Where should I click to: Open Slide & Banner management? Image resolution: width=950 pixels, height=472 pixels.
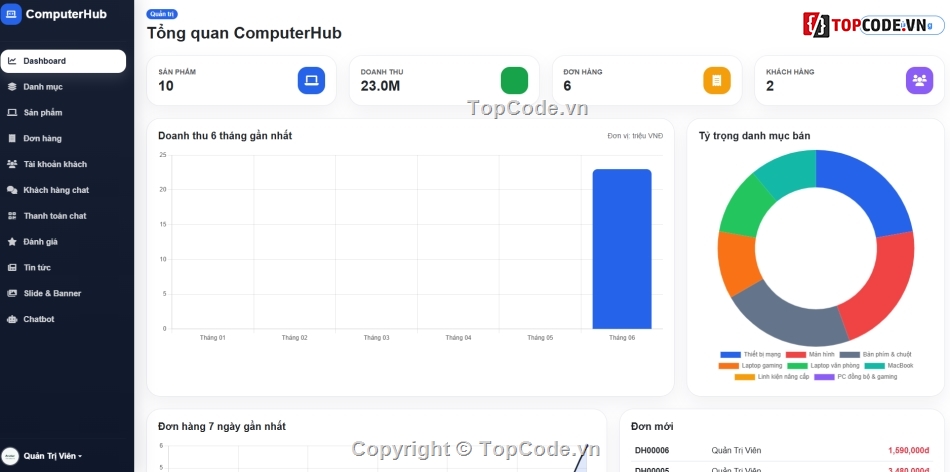[x=64, y=293]
